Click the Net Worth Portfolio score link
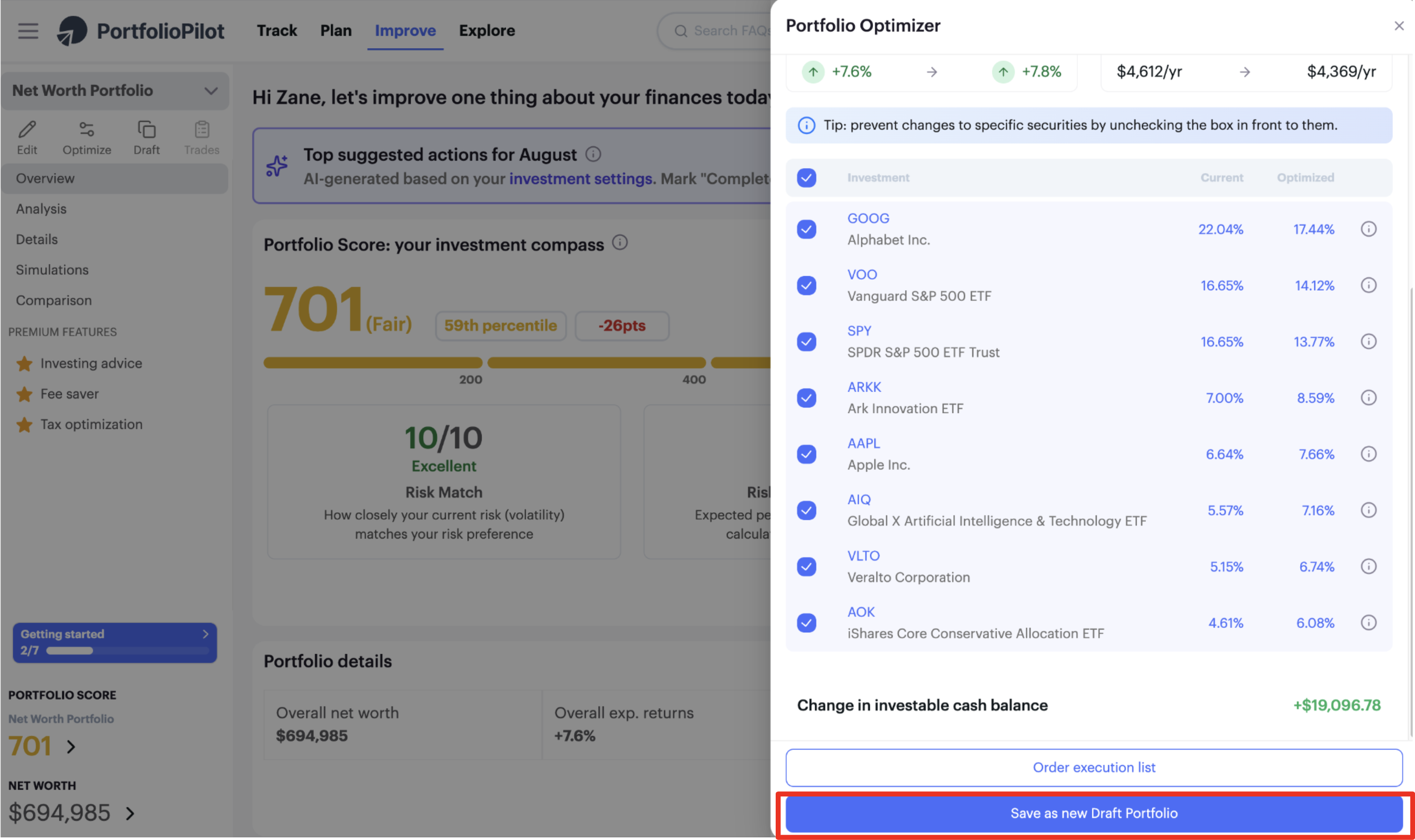The height and width of the screenshot is (840, 1415). pyautogui.click(x=61, y=719)
